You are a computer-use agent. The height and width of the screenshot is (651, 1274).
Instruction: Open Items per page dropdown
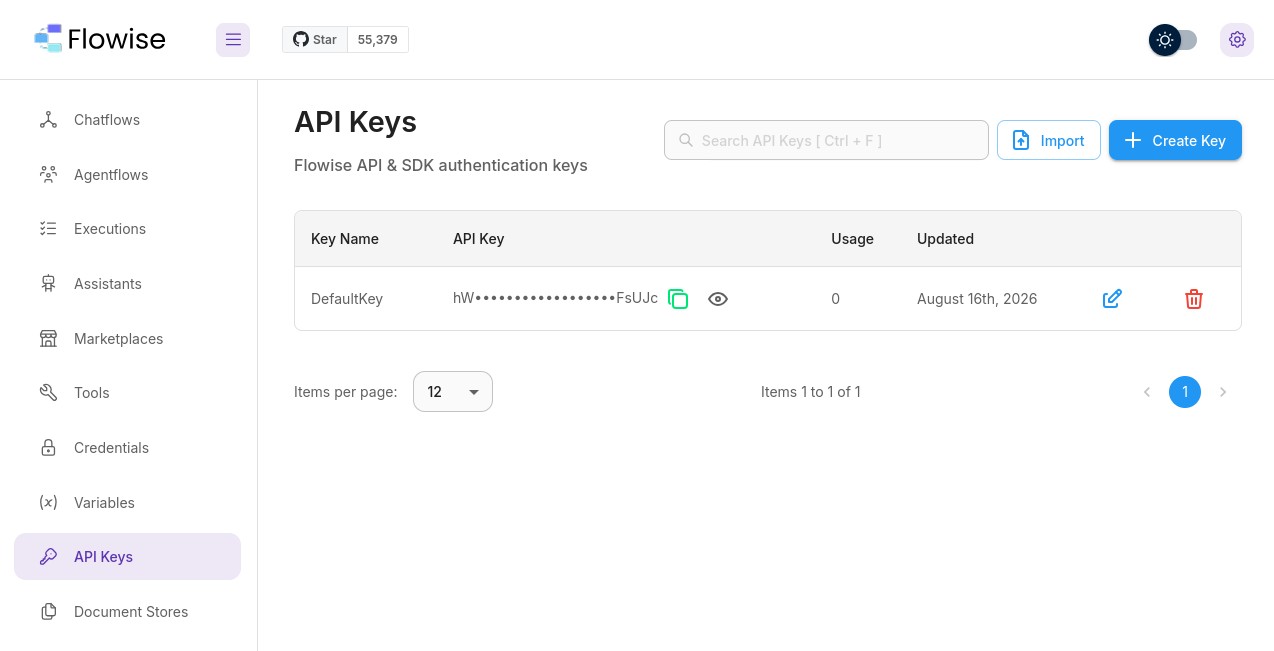(453, 392)
